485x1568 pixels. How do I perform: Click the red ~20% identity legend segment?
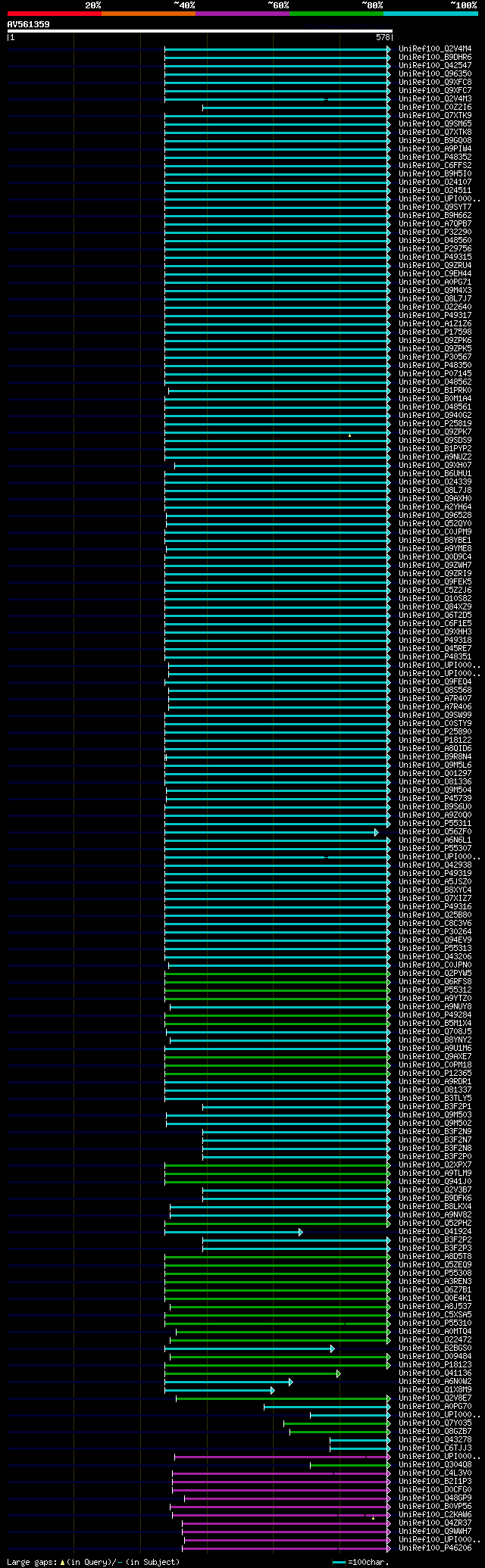pyautogui.click(x=55, y=14)
